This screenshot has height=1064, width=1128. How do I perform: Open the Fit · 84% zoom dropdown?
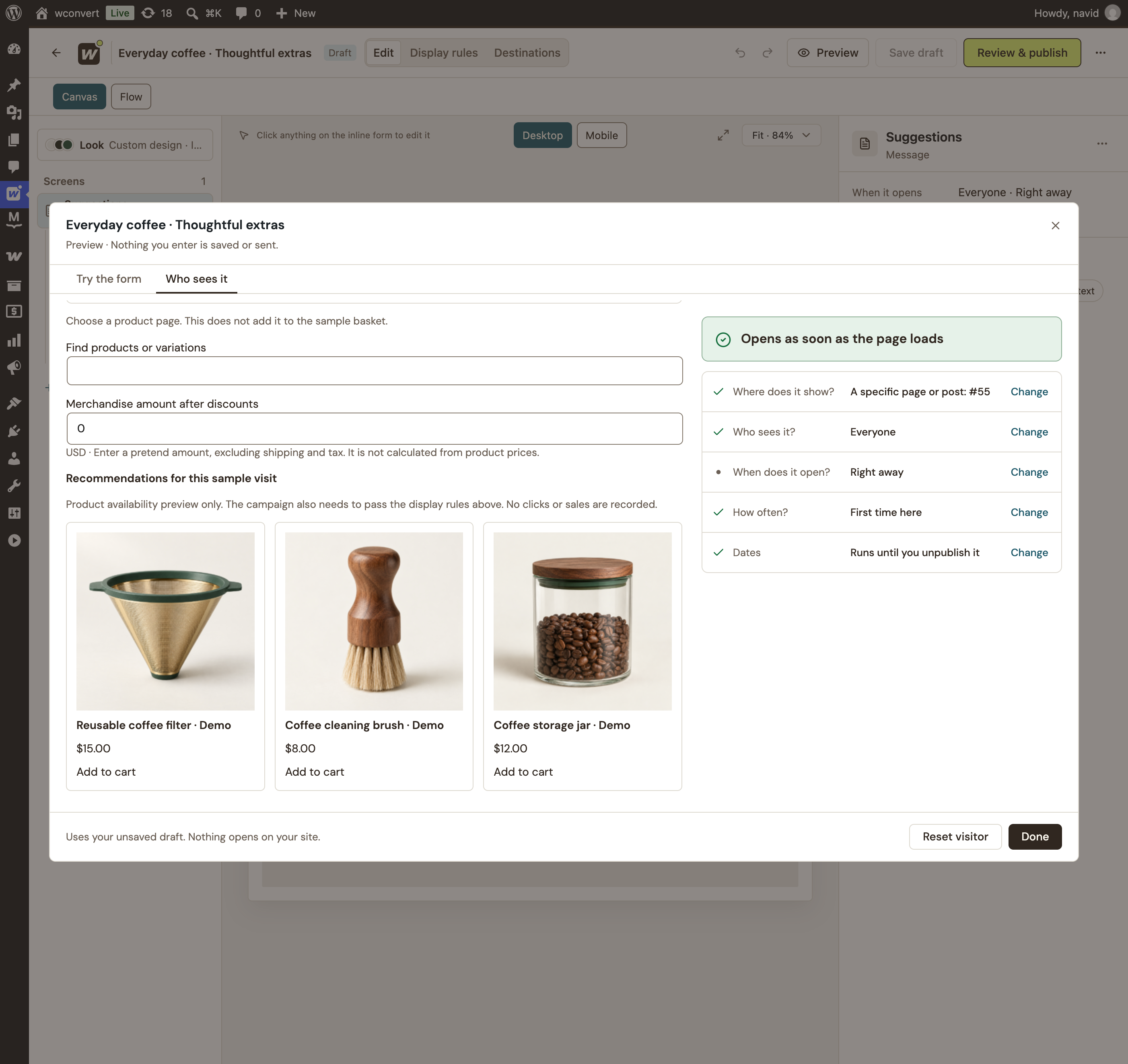coord(781,135)
